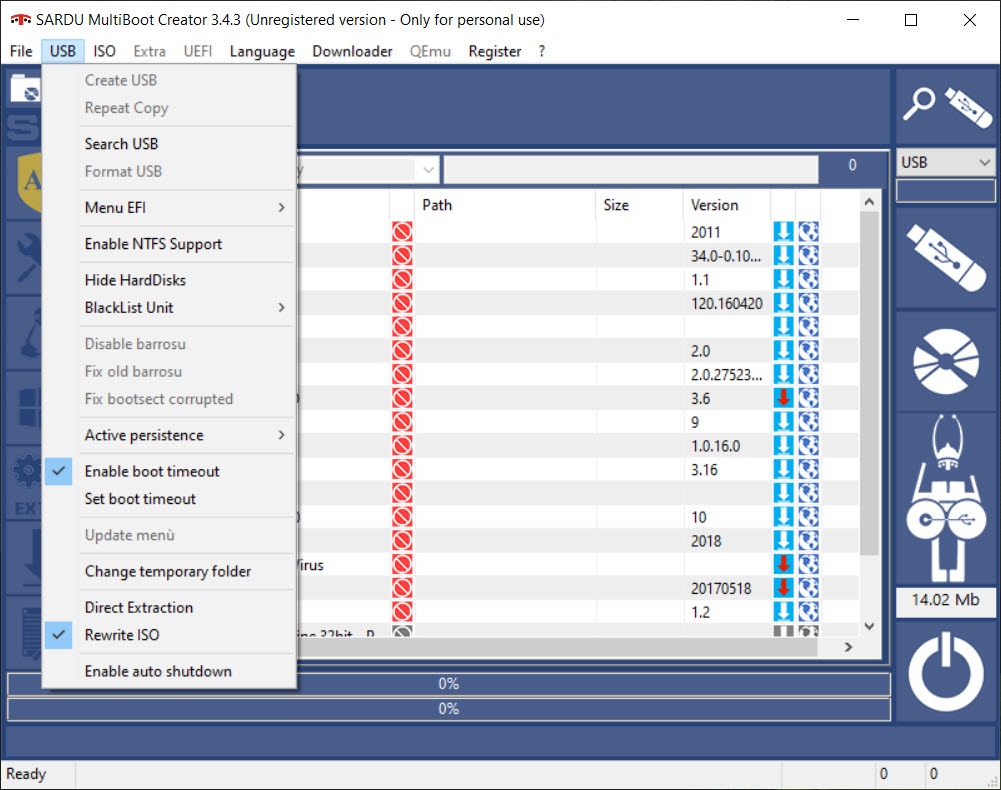Open the USB drive selection dropdown
Viewport: 1001px width, 790px height.
pos(945,162)
